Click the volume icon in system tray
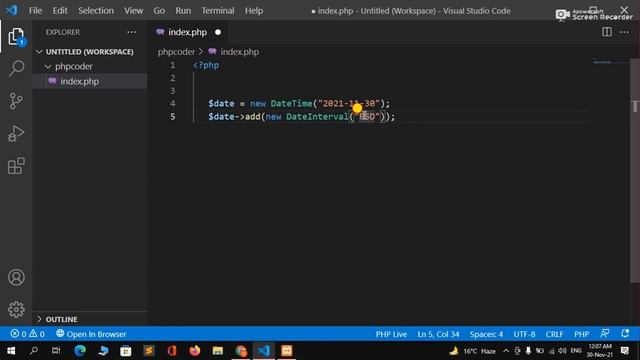This screenshot has width=640, height=360. [x=562, y=351]
